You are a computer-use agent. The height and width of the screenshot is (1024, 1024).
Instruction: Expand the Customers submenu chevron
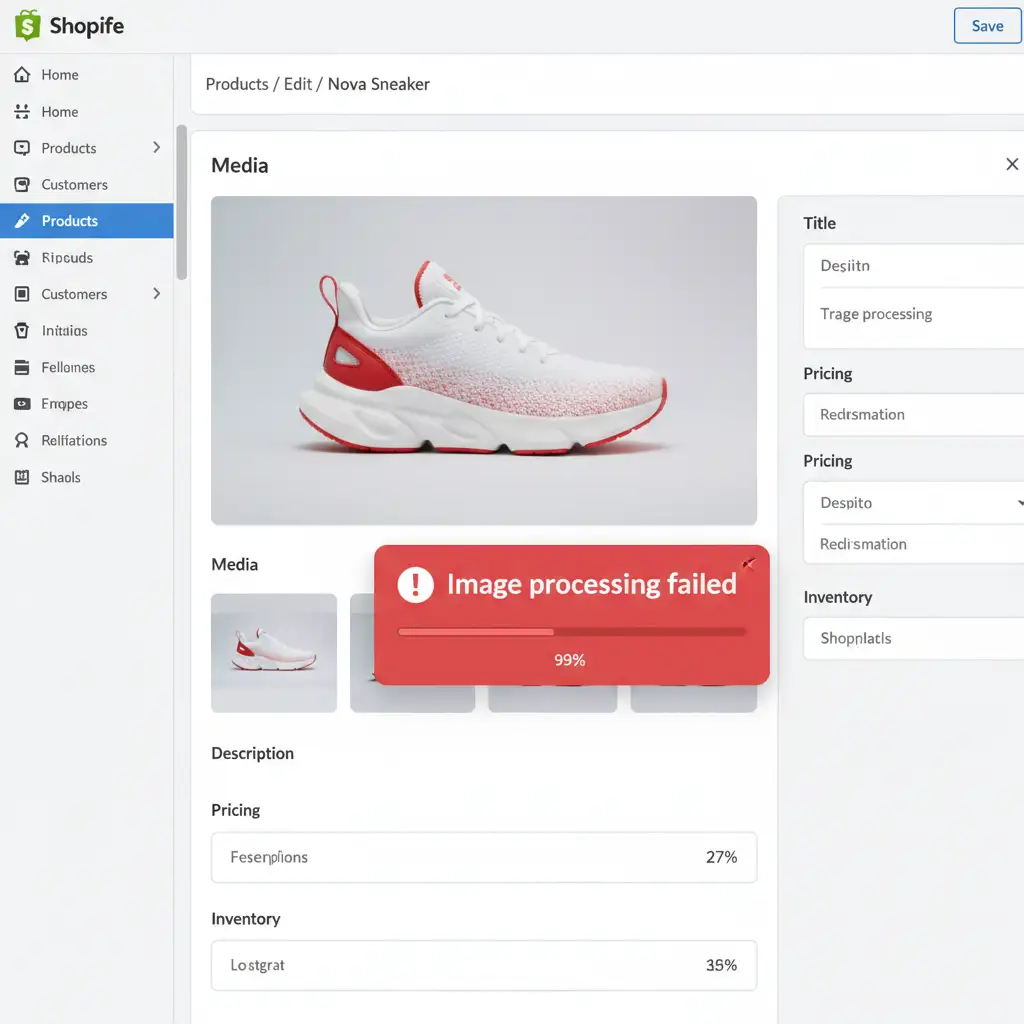[x=156, y=294]
